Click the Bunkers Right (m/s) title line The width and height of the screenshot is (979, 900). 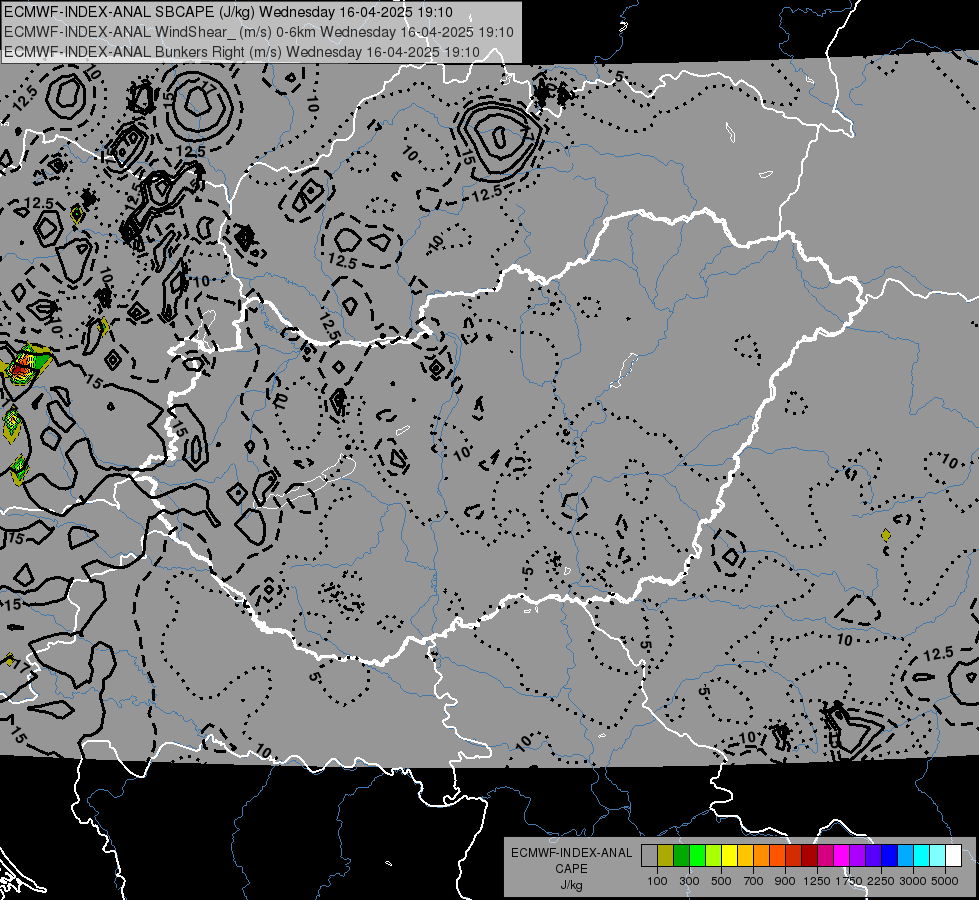click(242, 52)
